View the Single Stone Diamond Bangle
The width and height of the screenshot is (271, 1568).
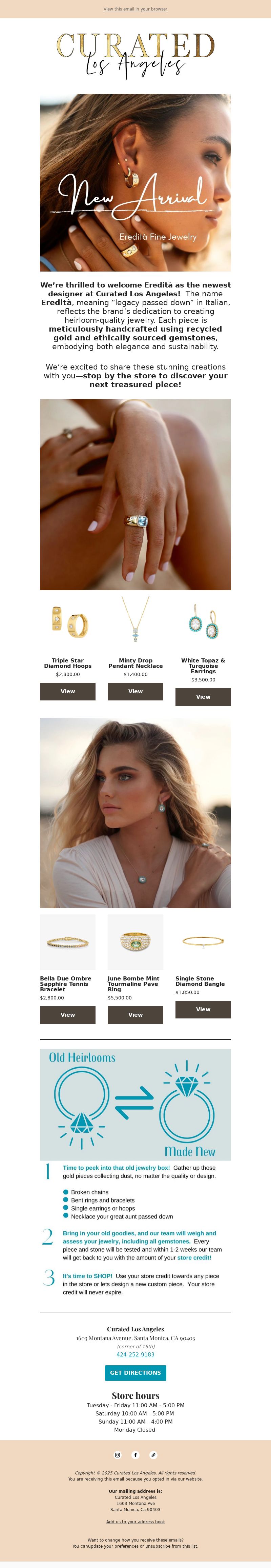pyautogui.click(x=203, y=1009)
